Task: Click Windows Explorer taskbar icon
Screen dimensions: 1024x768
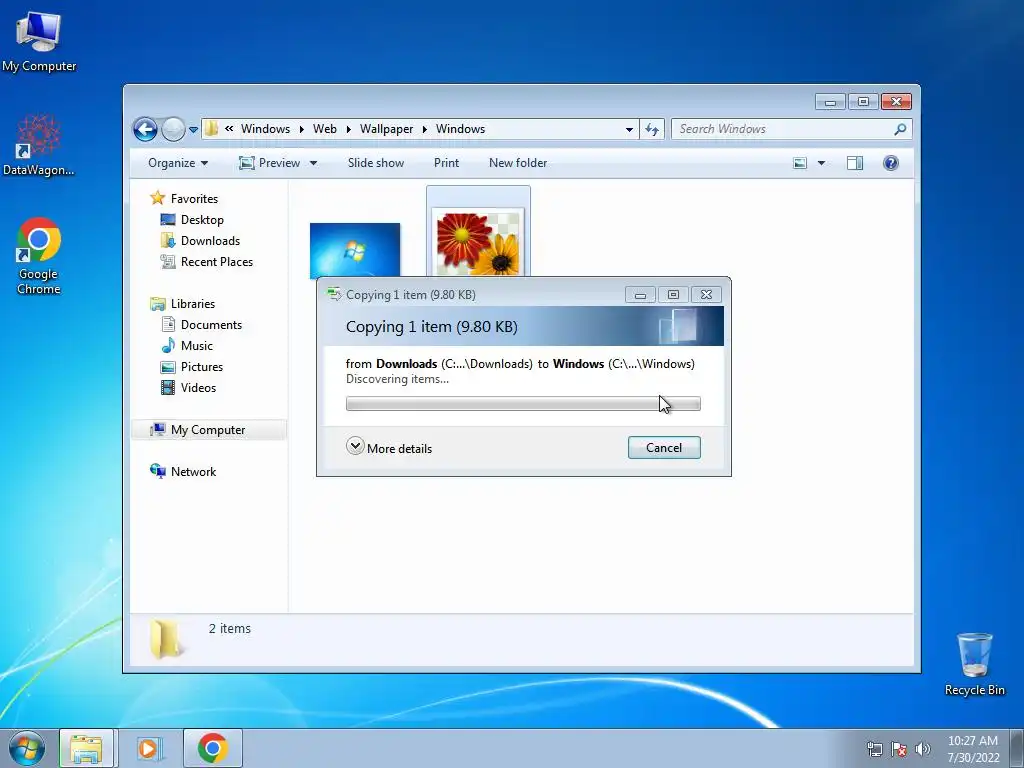Action: 86,748
